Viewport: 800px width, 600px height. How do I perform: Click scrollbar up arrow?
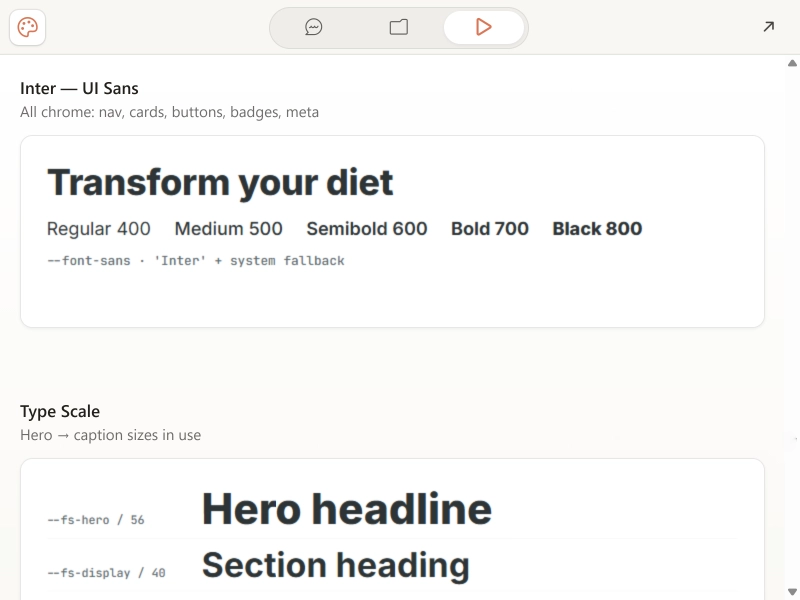(x=792, y=63)
